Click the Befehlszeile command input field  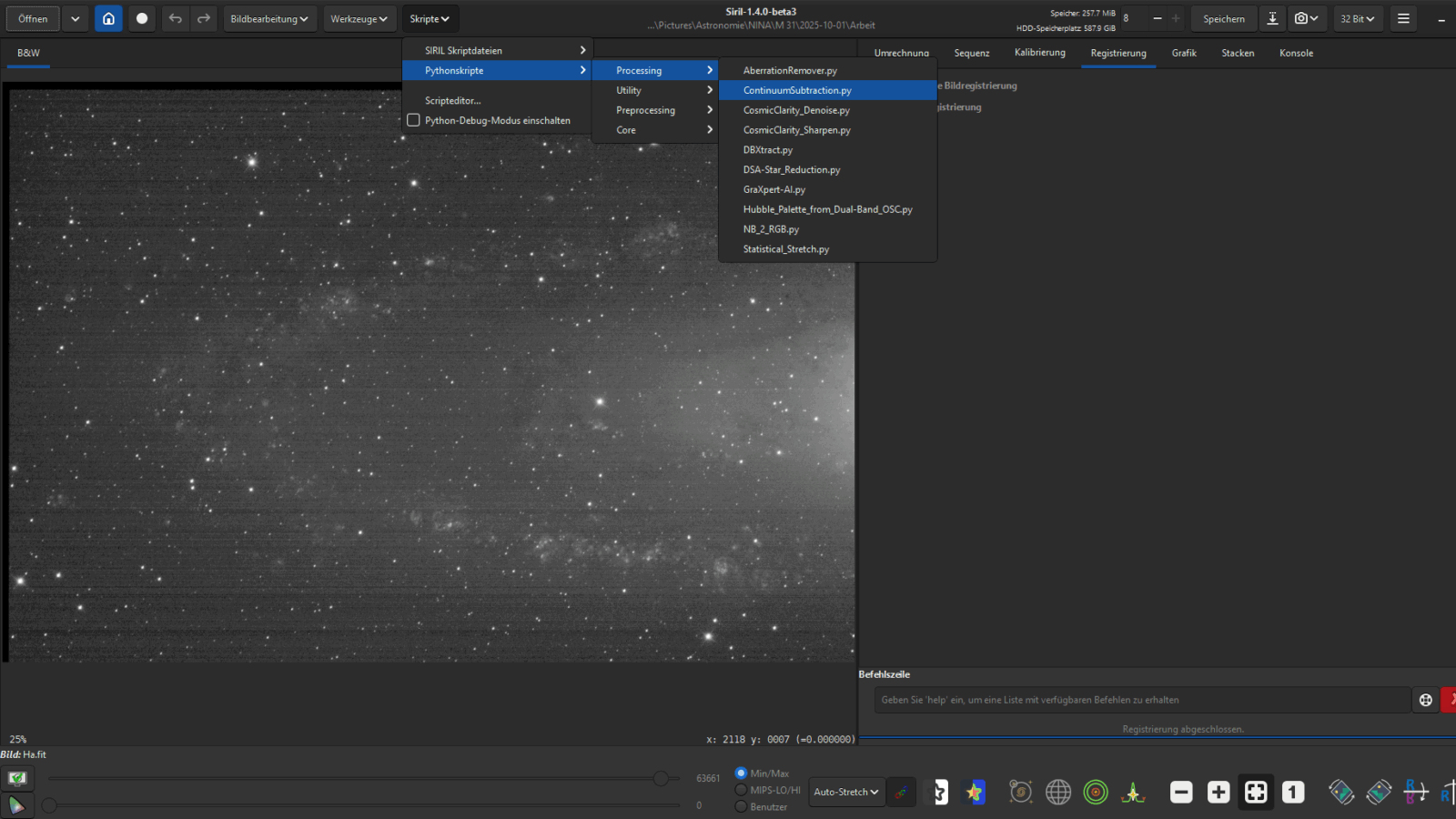(x=1142, y=700)
